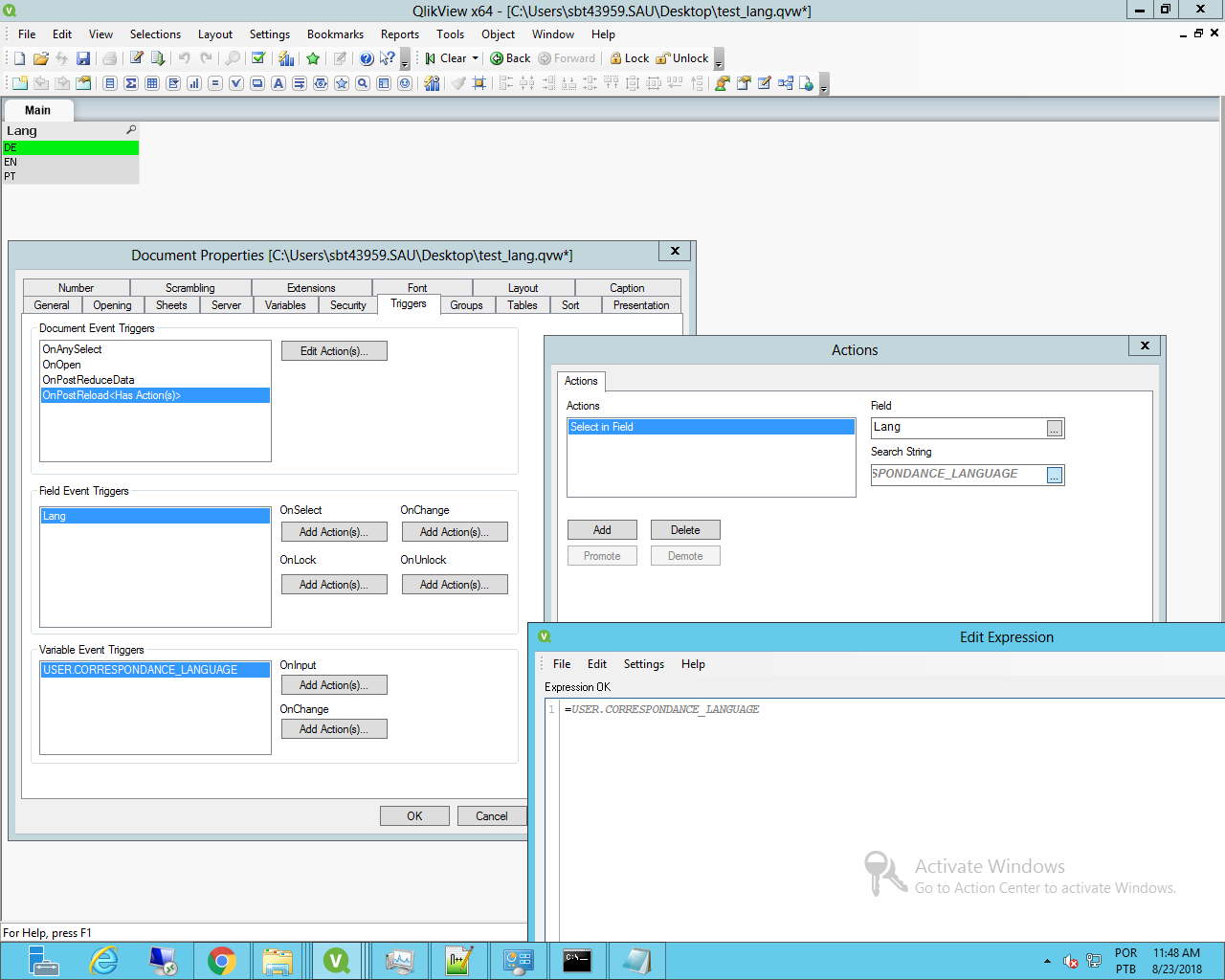
Task: Open File Explorer from the taskbar
Action: tap(278, 960)
